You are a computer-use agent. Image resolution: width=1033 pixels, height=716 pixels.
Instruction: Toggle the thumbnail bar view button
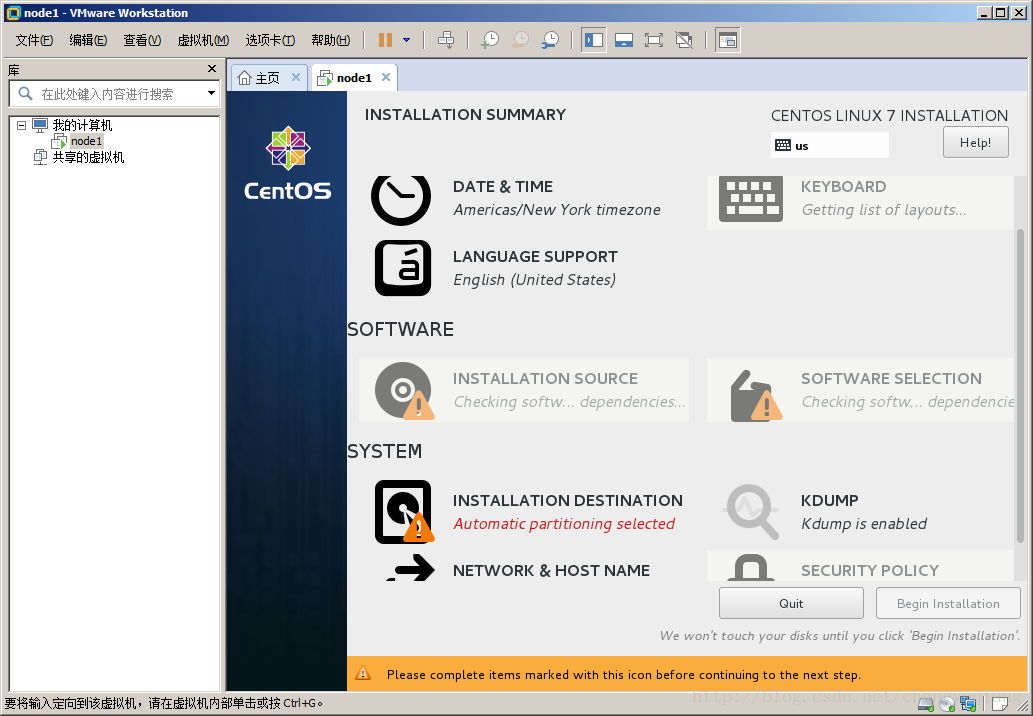point(624,40)
